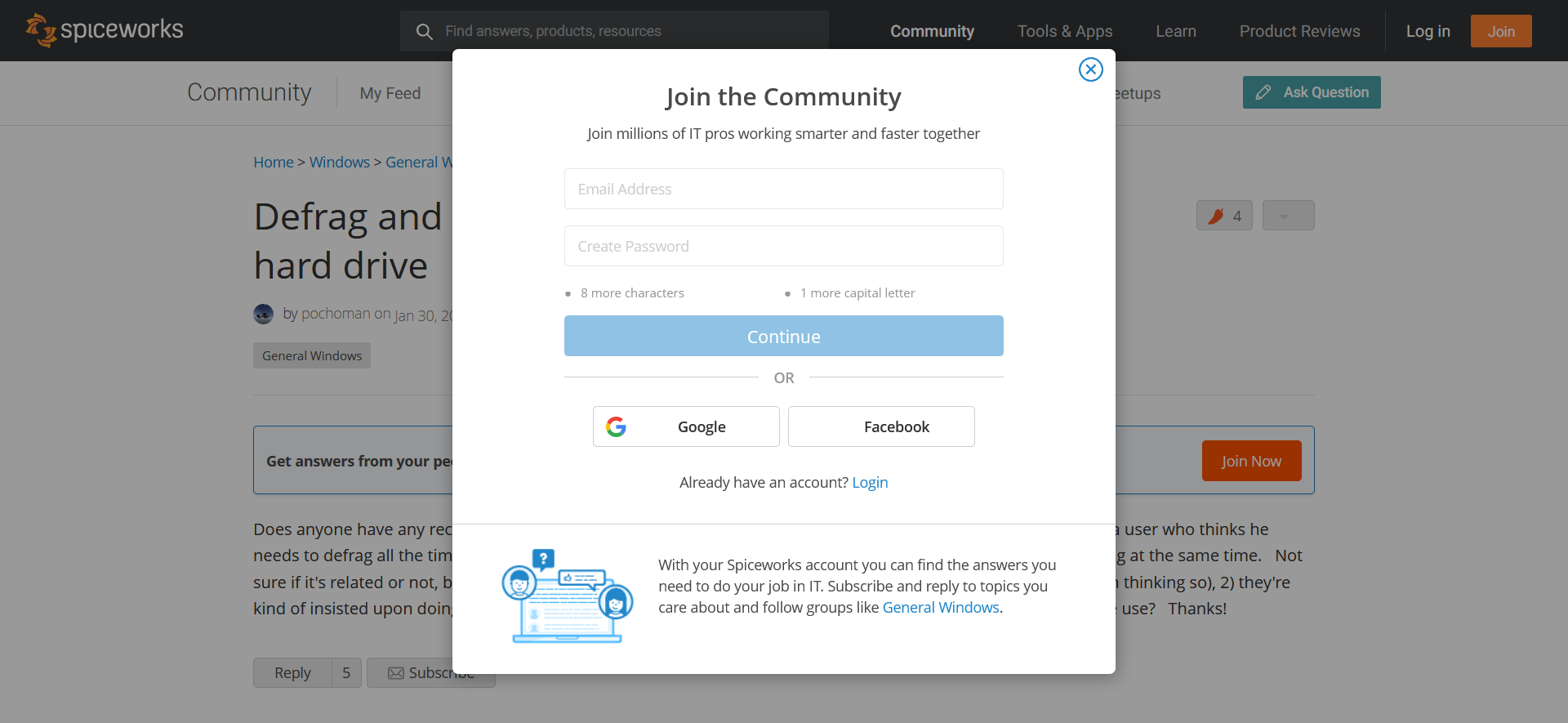Click the orange Join Now button
This screenshot has height=723, width=1568.
pos(1251,460)
